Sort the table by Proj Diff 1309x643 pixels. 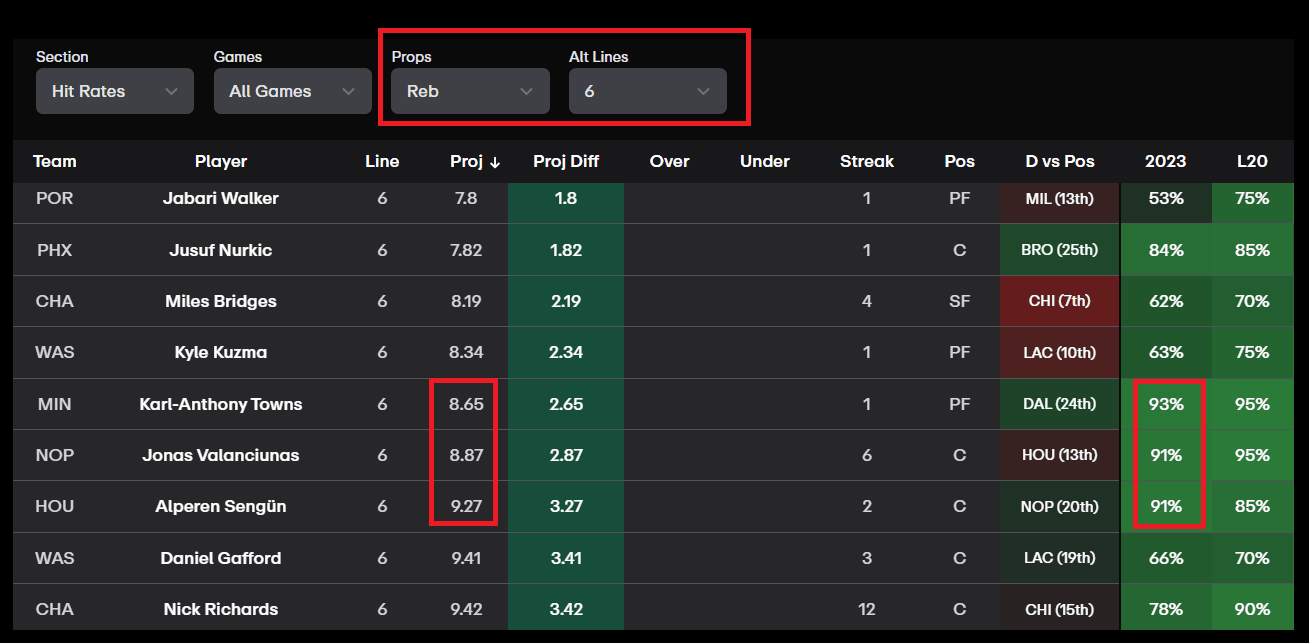565,161
